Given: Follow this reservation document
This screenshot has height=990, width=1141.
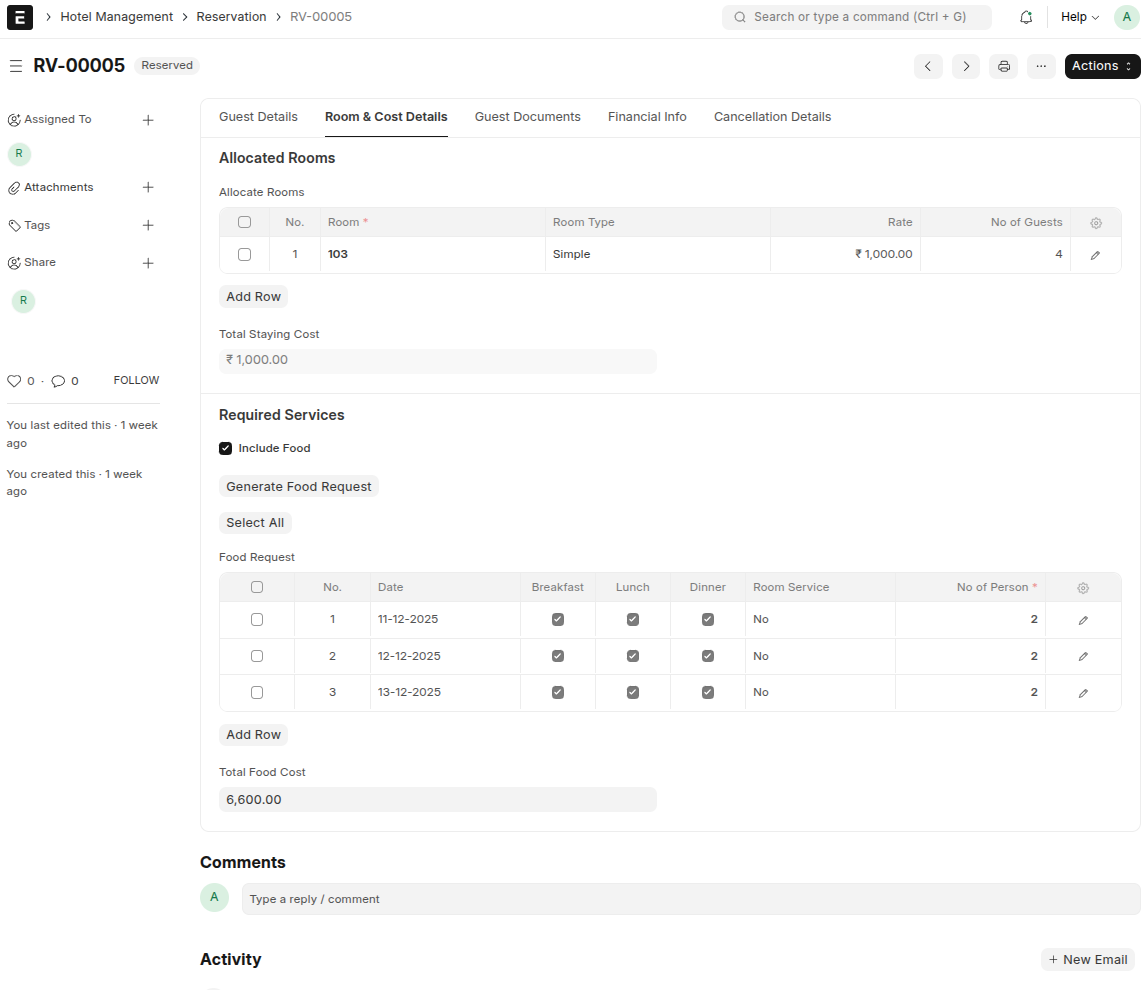Looking at the screenshot, I should tap(135, 380).
